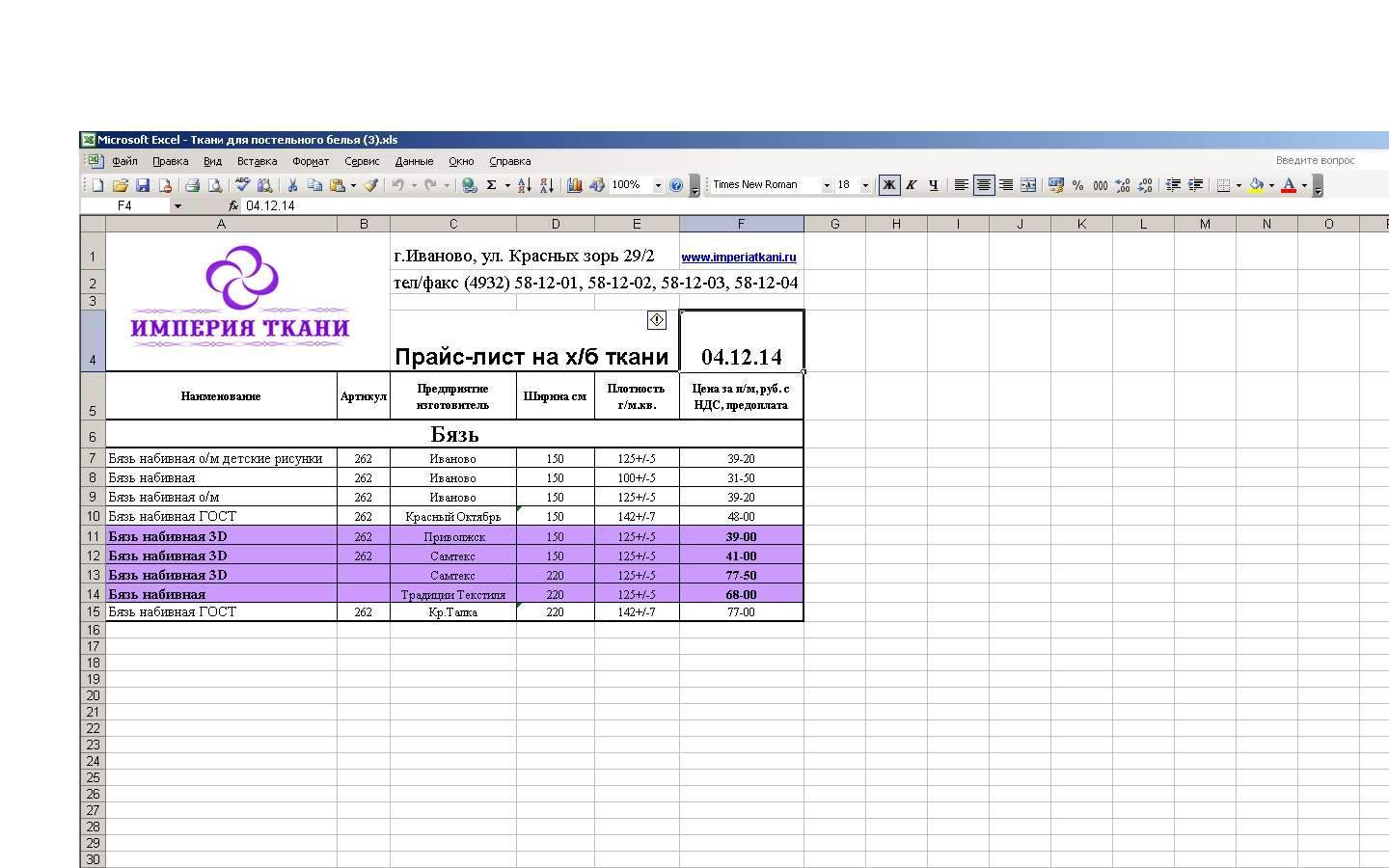Decrease cell indent
This screenshot has width=1389, height=868.
[1173, 185]
